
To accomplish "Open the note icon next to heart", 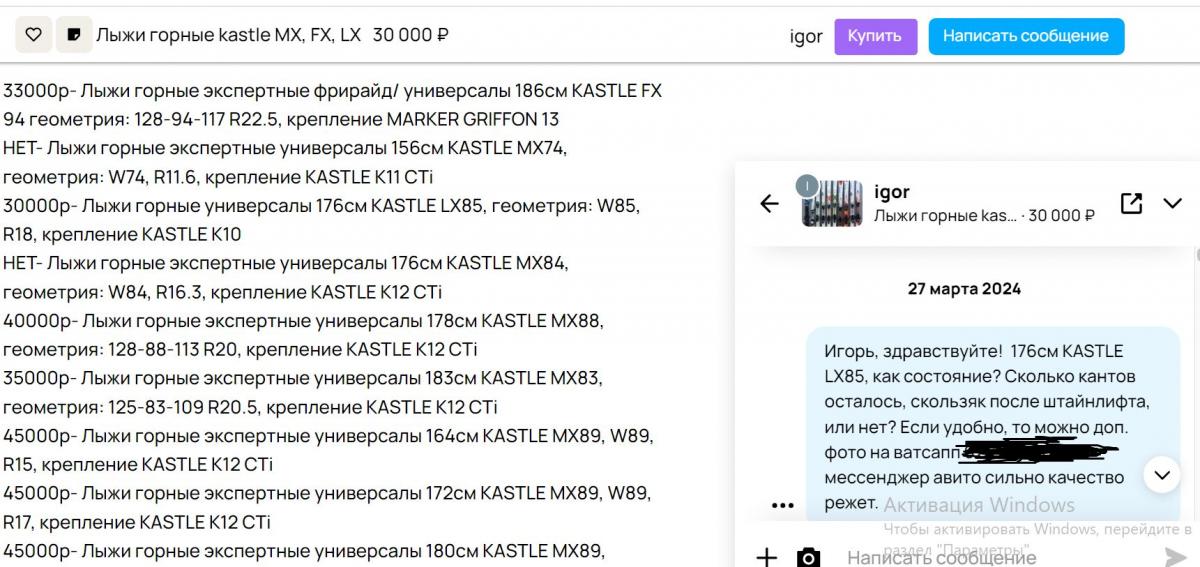I will coord(74,35).
